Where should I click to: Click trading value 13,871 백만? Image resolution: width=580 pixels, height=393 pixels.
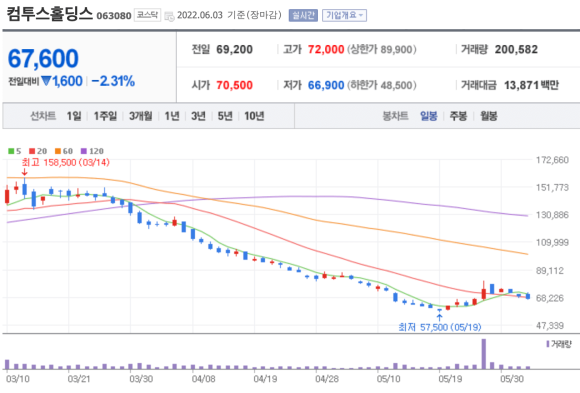click(532, 85)
